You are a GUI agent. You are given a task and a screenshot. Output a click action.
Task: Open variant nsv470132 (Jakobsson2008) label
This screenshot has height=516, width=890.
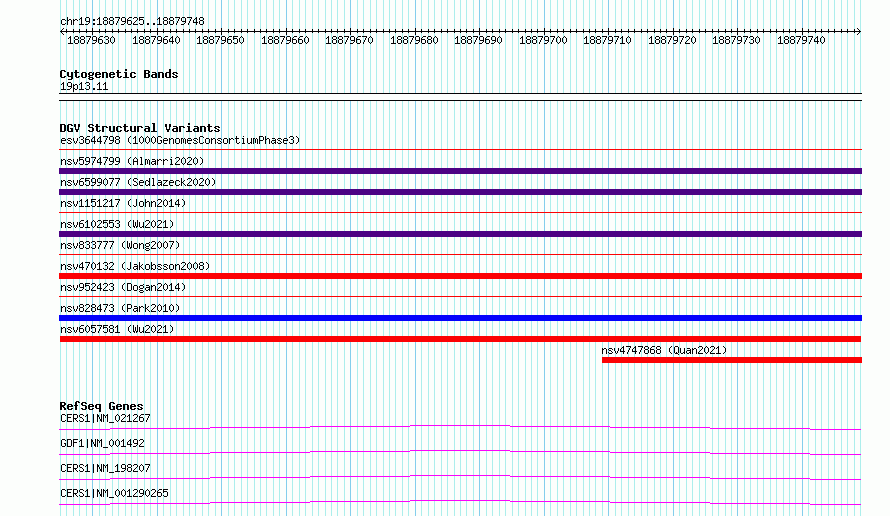[135, 266]
